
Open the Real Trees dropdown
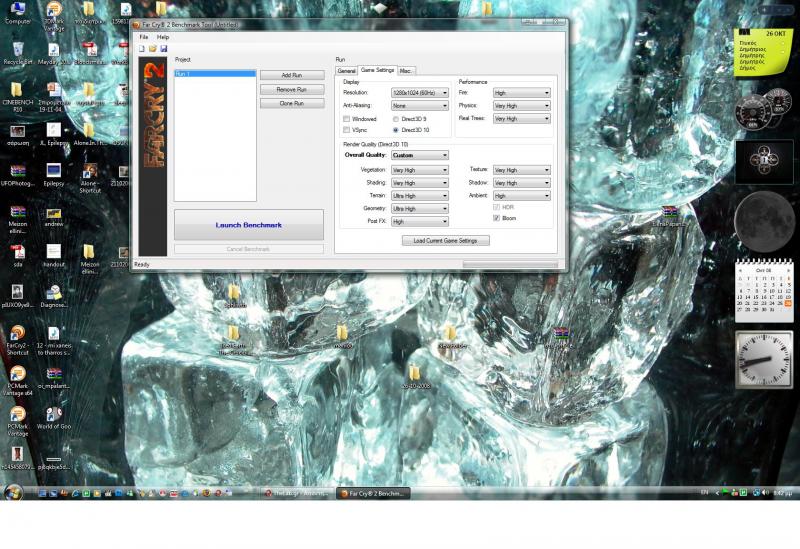[x=521, y=118]
